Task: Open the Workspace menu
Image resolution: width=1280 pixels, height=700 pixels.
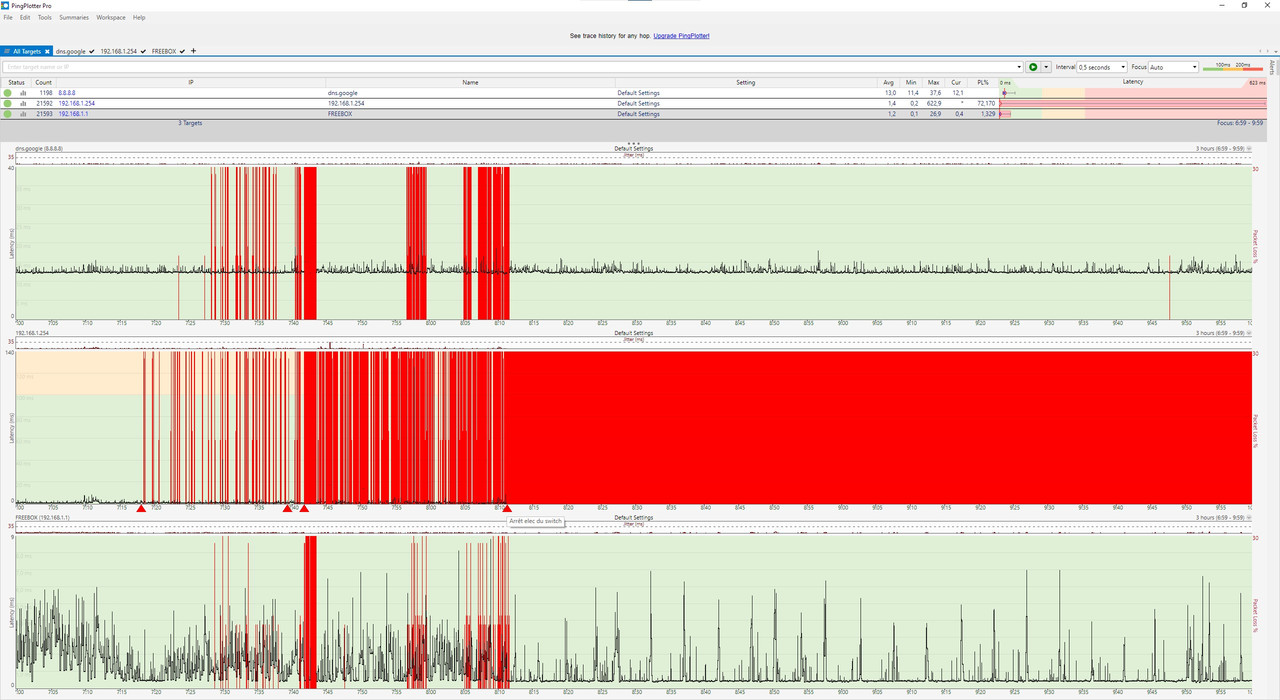Action: click(x=111, y=17)
